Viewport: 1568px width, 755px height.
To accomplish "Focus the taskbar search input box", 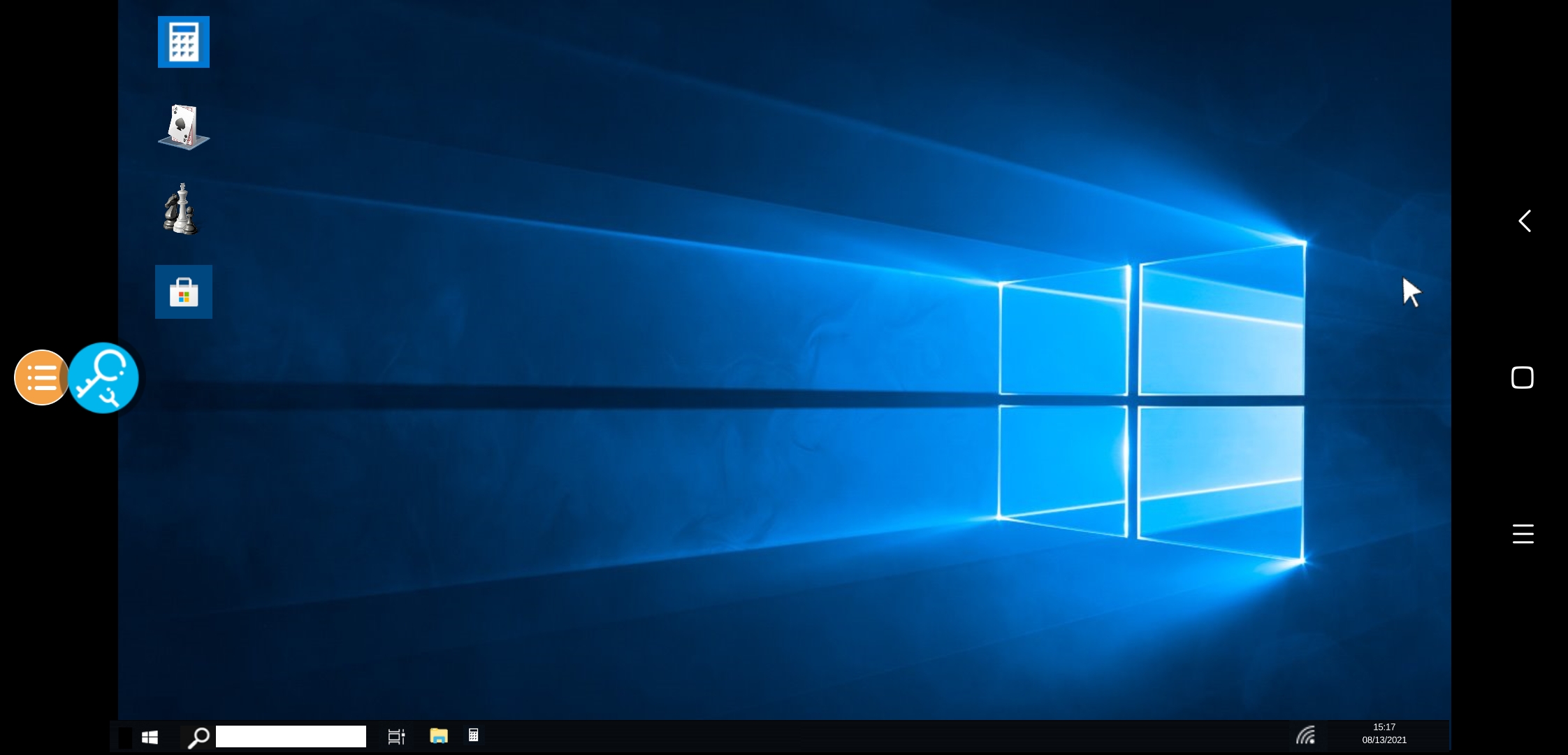I will tap(291, 736).
